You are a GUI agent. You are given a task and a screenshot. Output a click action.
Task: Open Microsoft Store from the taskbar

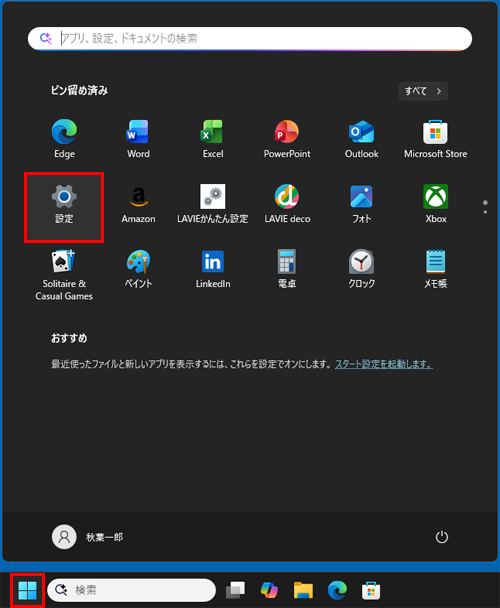[x=371, y=590]
